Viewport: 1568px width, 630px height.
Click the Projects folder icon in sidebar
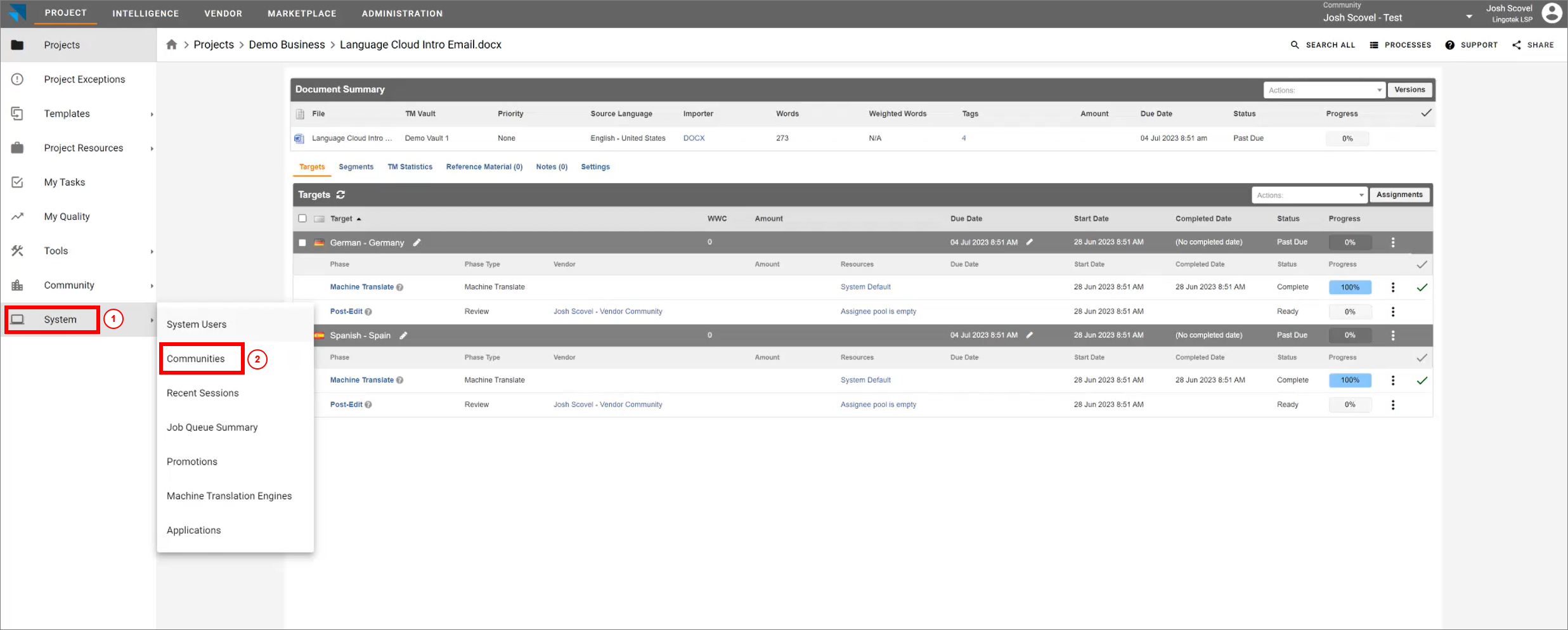point(18,45)
